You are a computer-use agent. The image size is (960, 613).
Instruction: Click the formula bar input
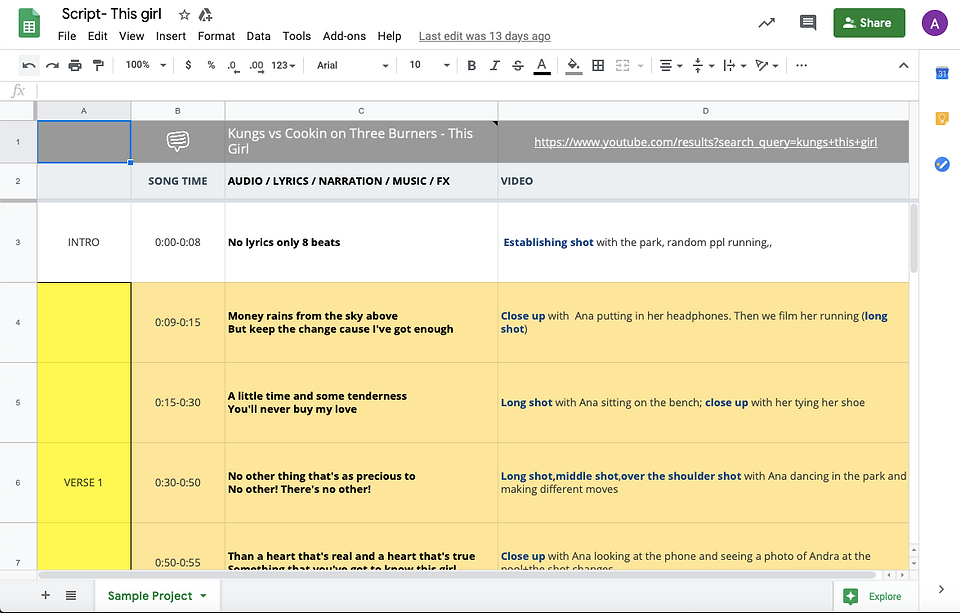click(478, 91)
